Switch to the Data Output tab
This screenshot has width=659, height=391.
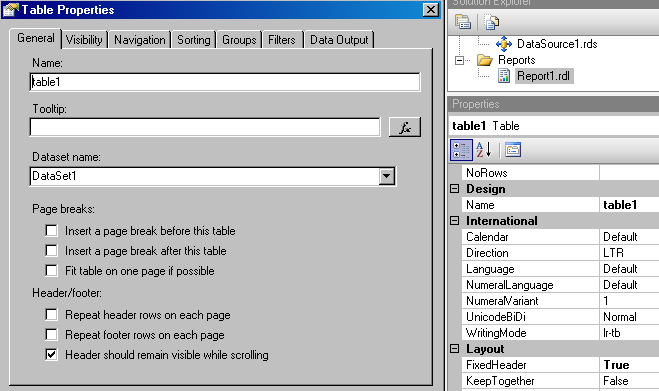click(339, 40)
